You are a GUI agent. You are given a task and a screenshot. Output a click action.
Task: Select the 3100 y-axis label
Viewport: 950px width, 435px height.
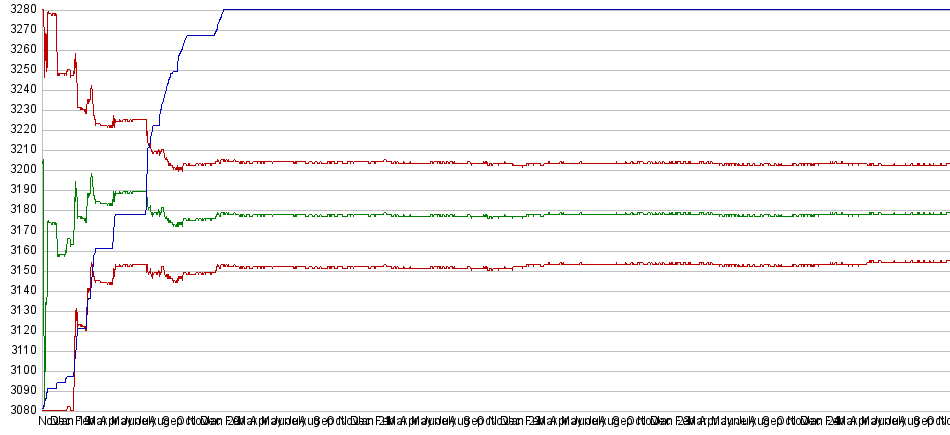pos(20,370)
